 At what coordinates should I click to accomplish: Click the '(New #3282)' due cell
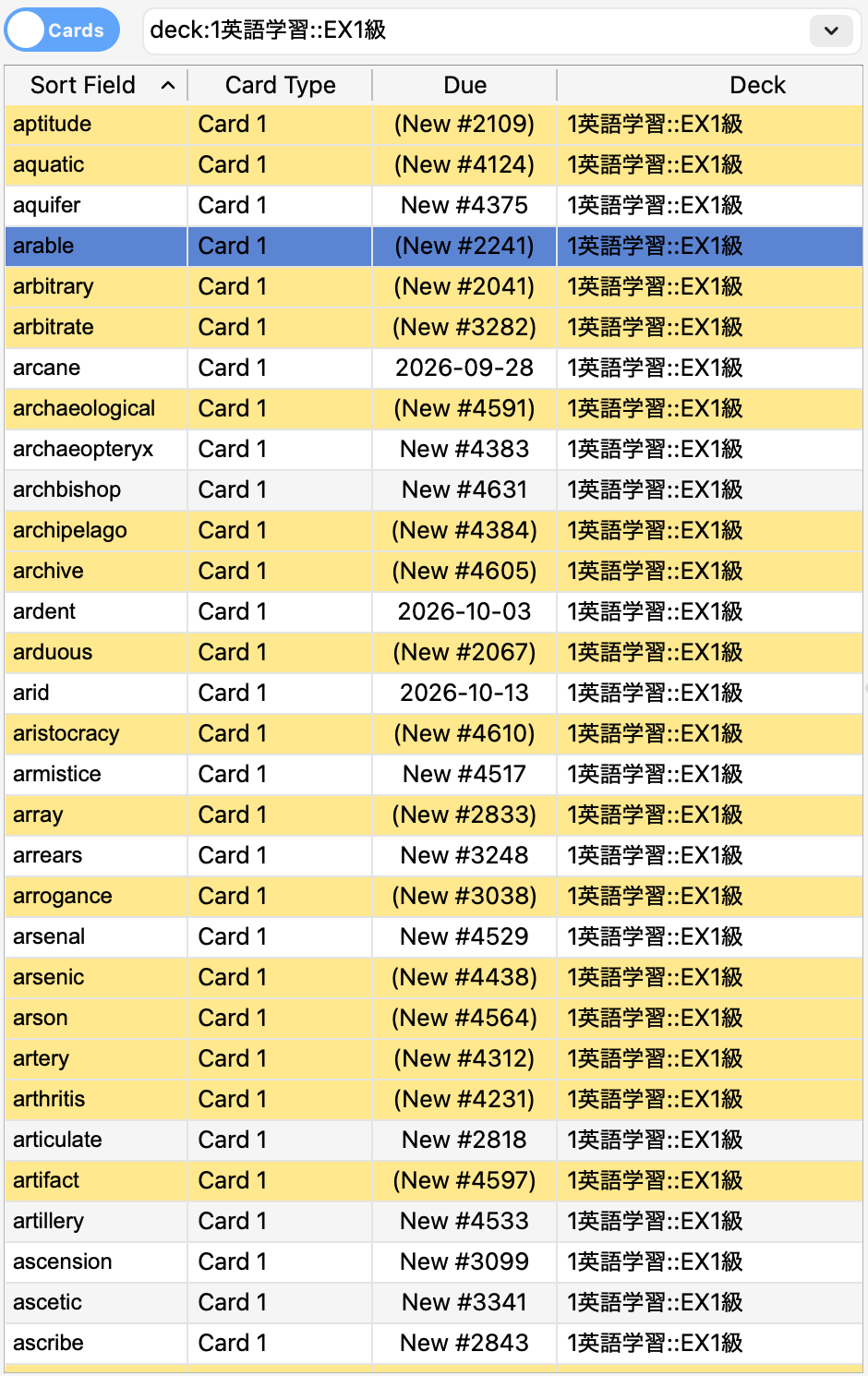click(x=464, y=327)
